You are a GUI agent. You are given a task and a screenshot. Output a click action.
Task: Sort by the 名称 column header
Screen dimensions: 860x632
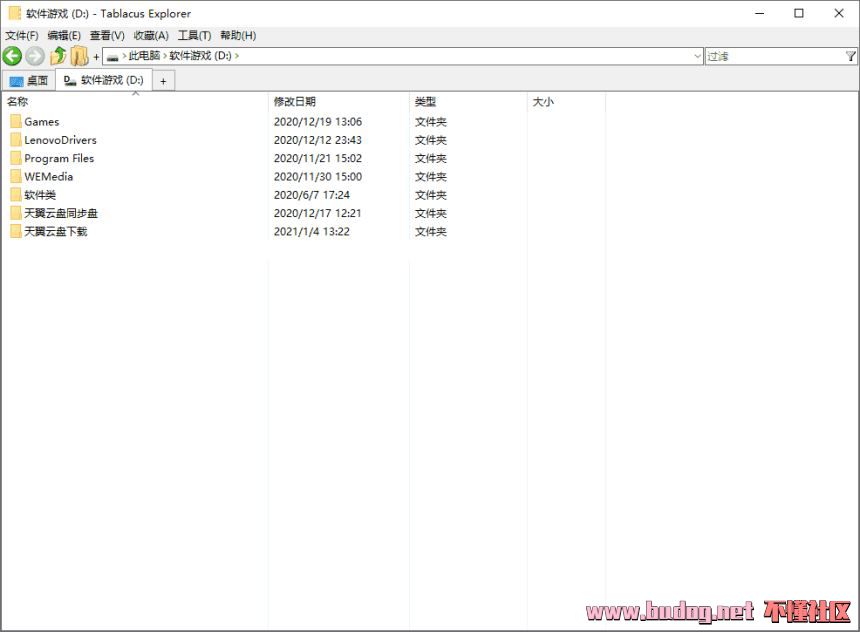pos(135,101)
